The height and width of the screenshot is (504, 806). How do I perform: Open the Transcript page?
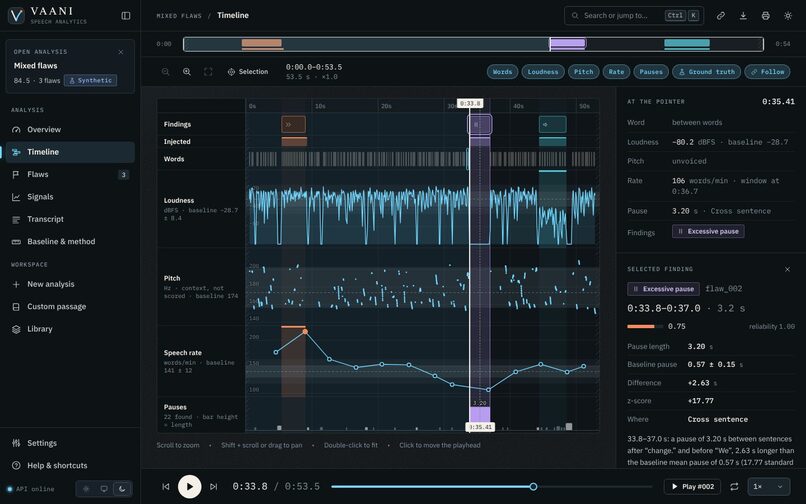tap(70, 219)
